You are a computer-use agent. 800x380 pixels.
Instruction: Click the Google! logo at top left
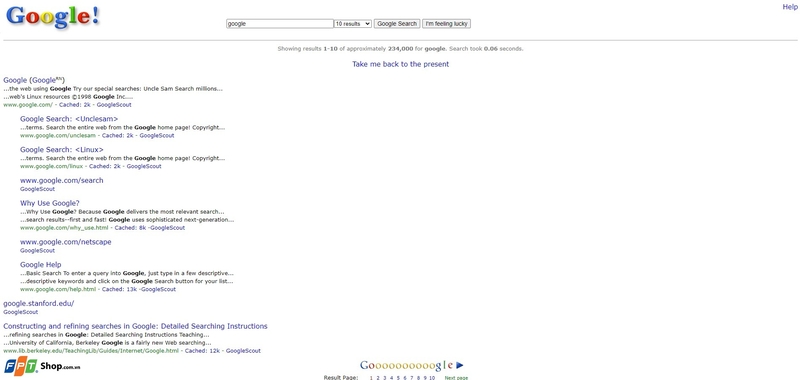coord(53,17)
